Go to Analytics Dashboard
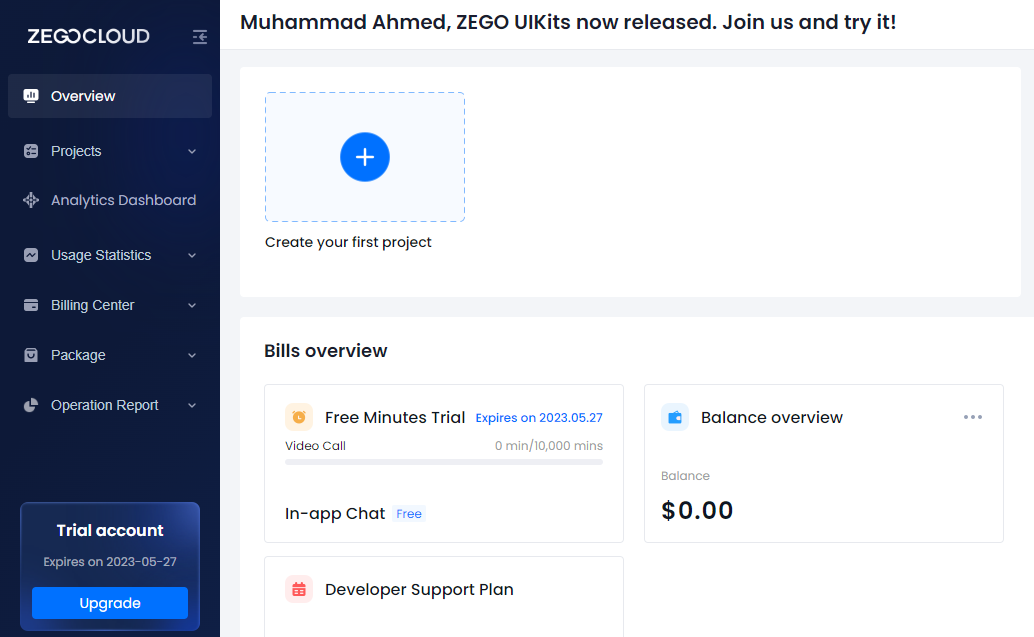This screenshot has width=1034, height=637. 123,200
